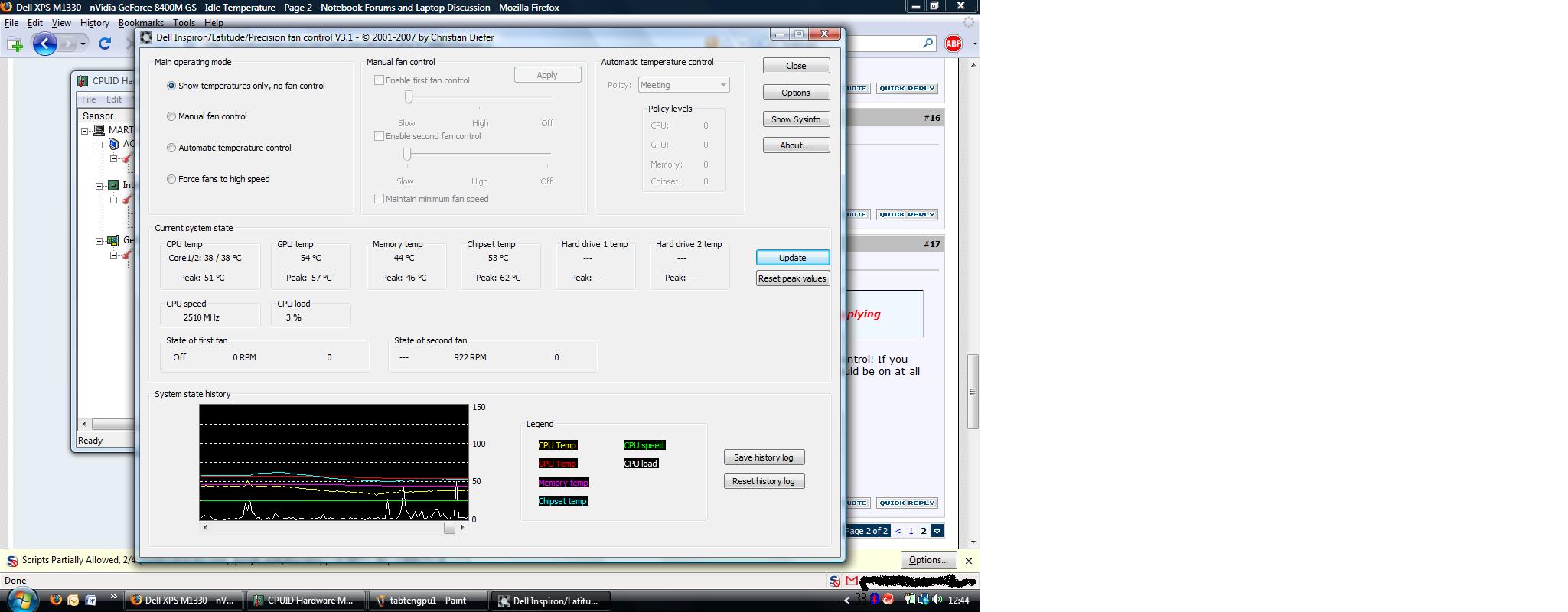Click the 'CPU load' legend swatch
1568x612 pixels.
[x=641, y=464]
